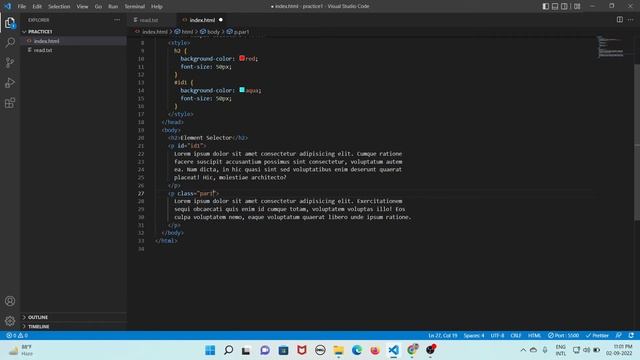
Task: Click the notifications bell in the status bar
Action: pos(631,335)
